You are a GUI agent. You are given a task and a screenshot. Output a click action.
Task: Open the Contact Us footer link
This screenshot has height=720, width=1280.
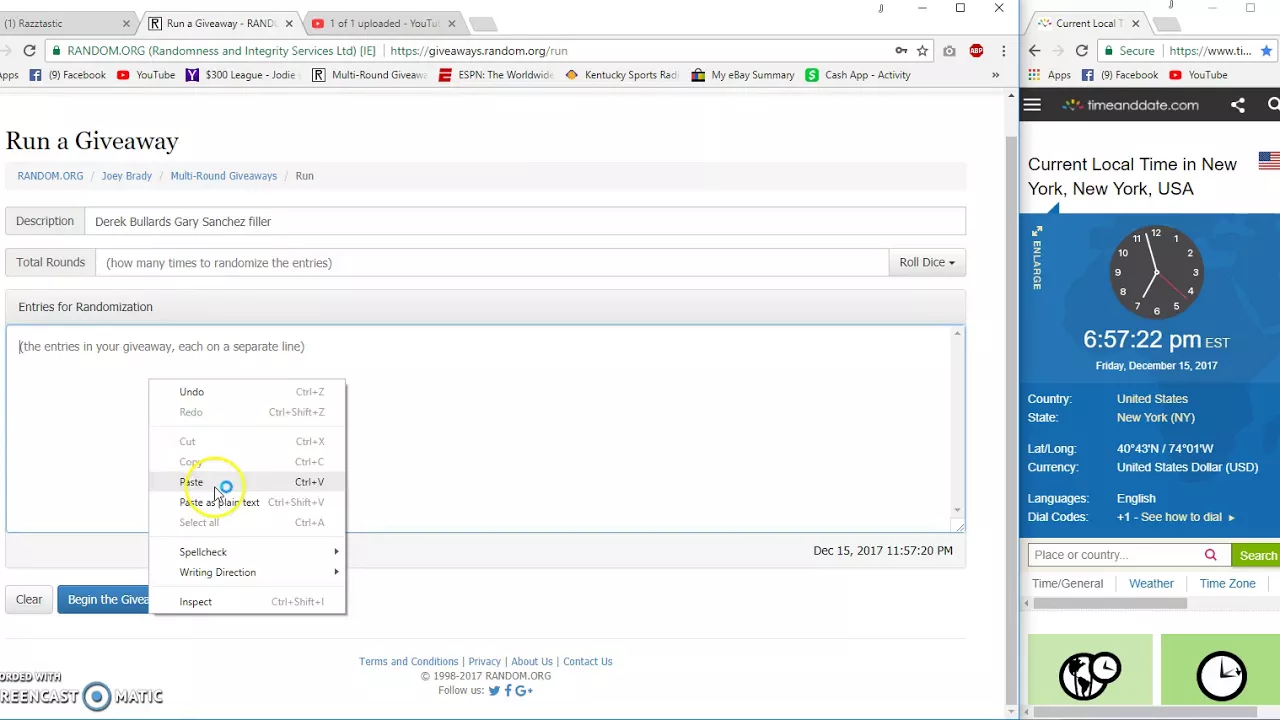click(587, 662)
